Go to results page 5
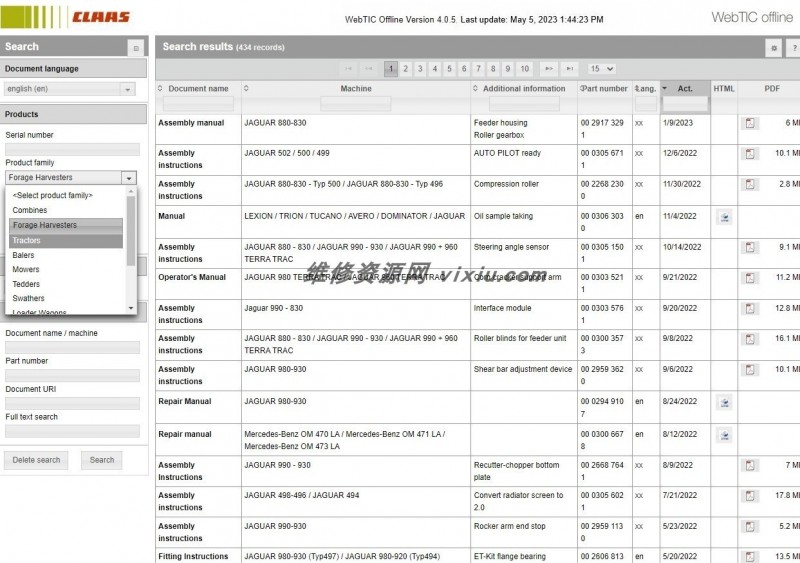The height and width of the screenshot is (563, 800). pos(450,69)
